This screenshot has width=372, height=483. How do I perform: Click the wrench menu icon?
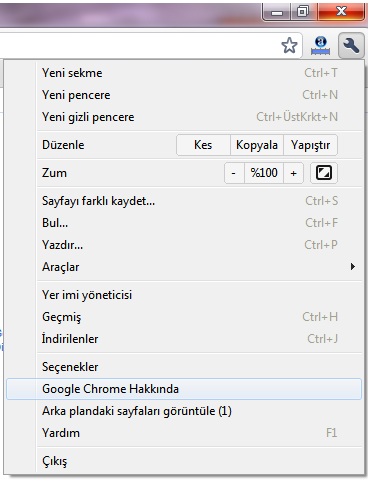[x=351, y=45]
